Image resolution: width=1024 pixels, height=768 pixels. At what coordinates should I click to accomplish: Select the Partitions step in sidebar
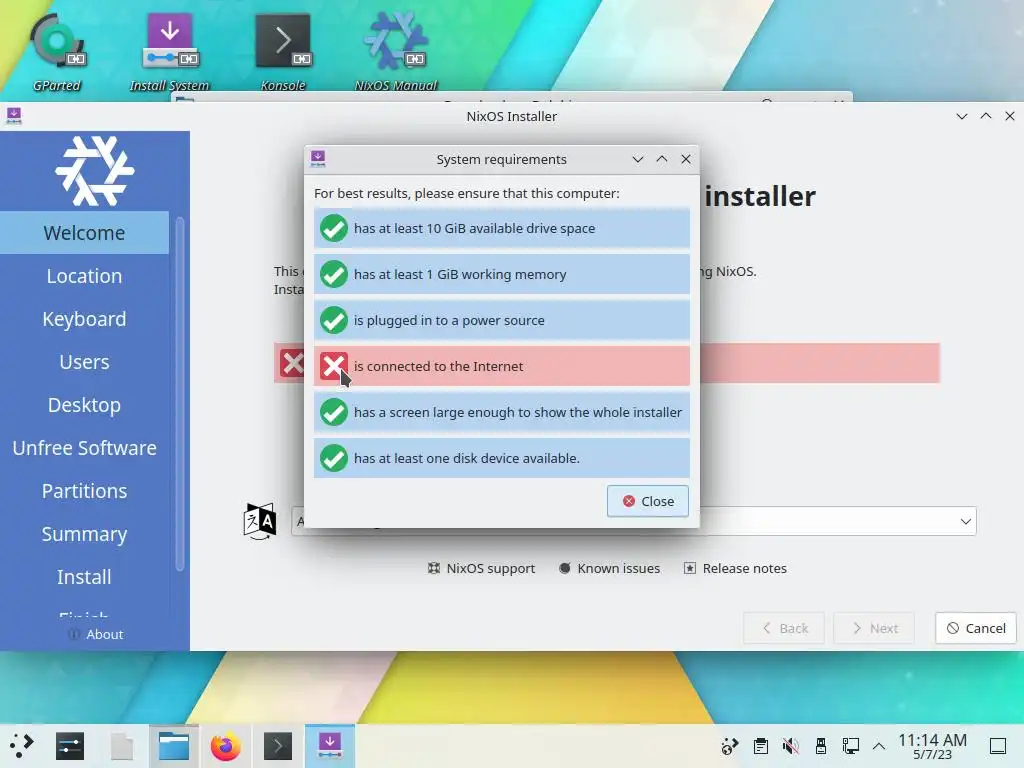pos(84,491)
